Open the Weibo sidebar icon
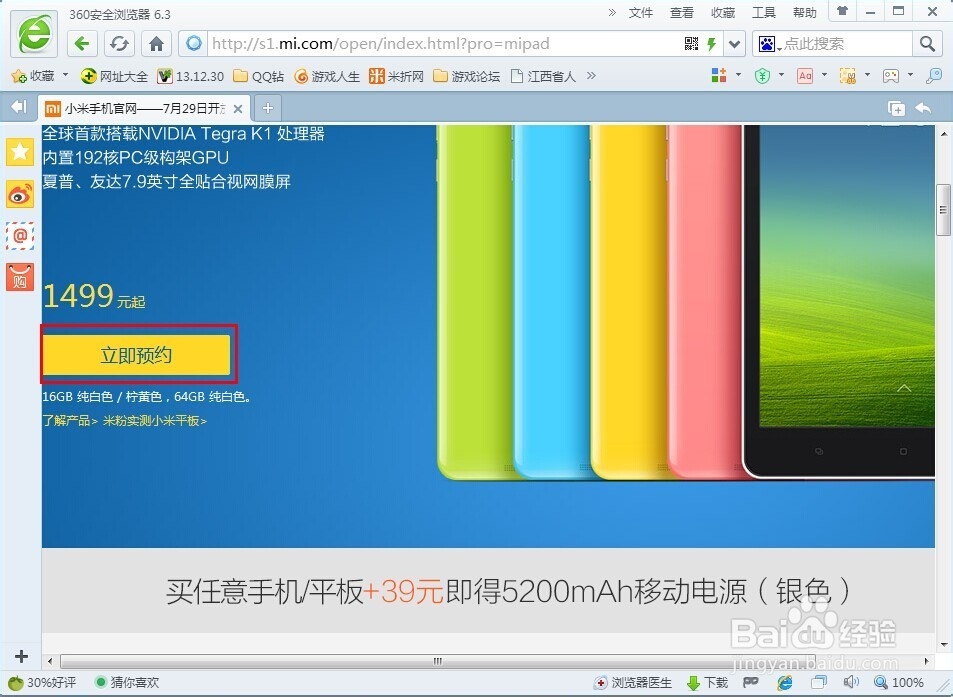Image resolution: width=953 pixels, height=697 pixels. (20, 194)
